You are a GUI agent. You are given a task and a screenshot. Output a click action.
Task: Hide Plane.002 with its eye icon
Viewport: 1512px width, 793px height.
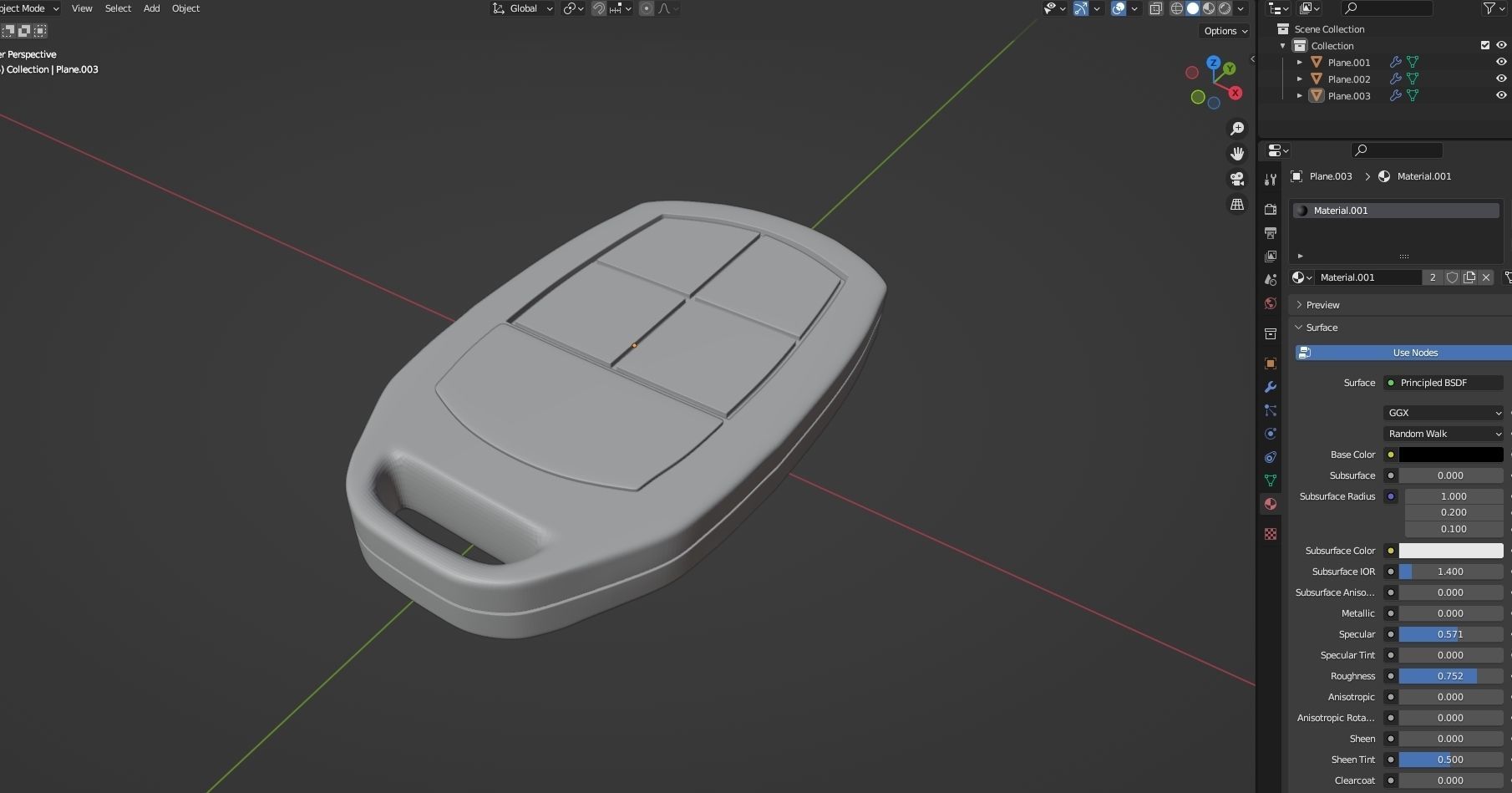[1501, 79]
